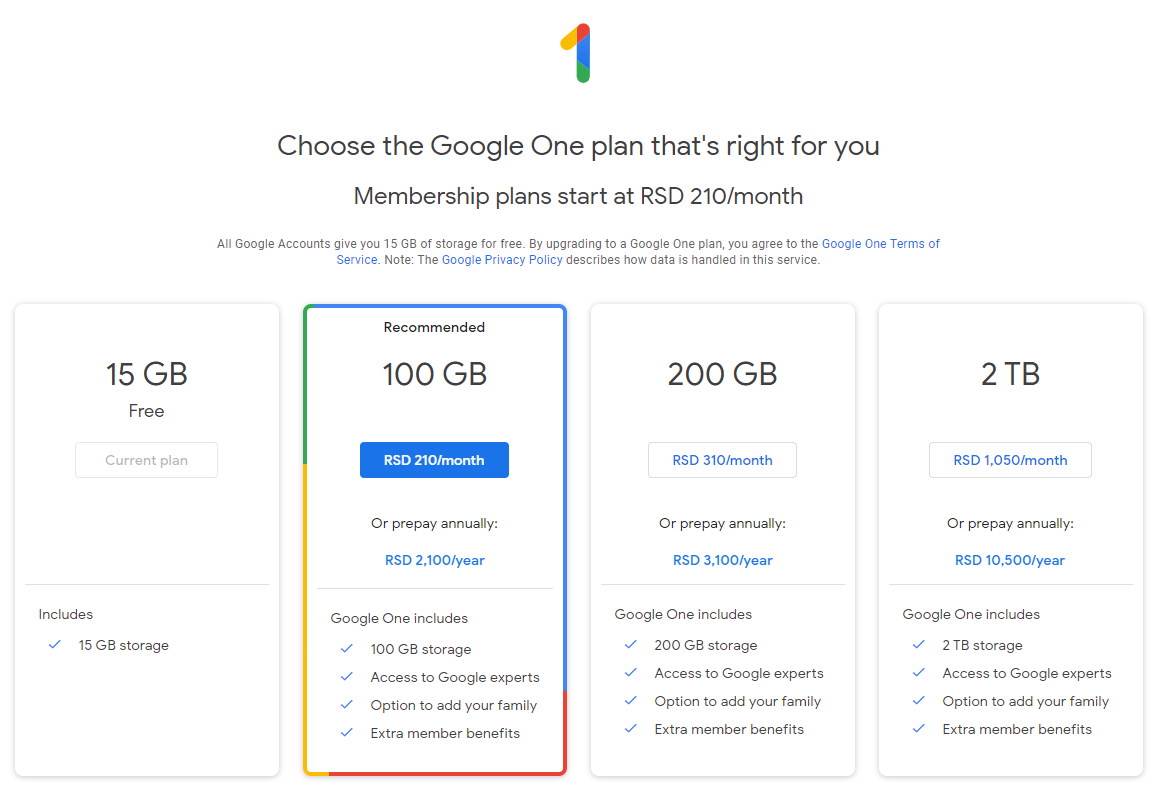The height and width of the screenshot is (790, 1162).
Task: Select the RSD 310/month plan button
Action: click(x=722, y=460)
